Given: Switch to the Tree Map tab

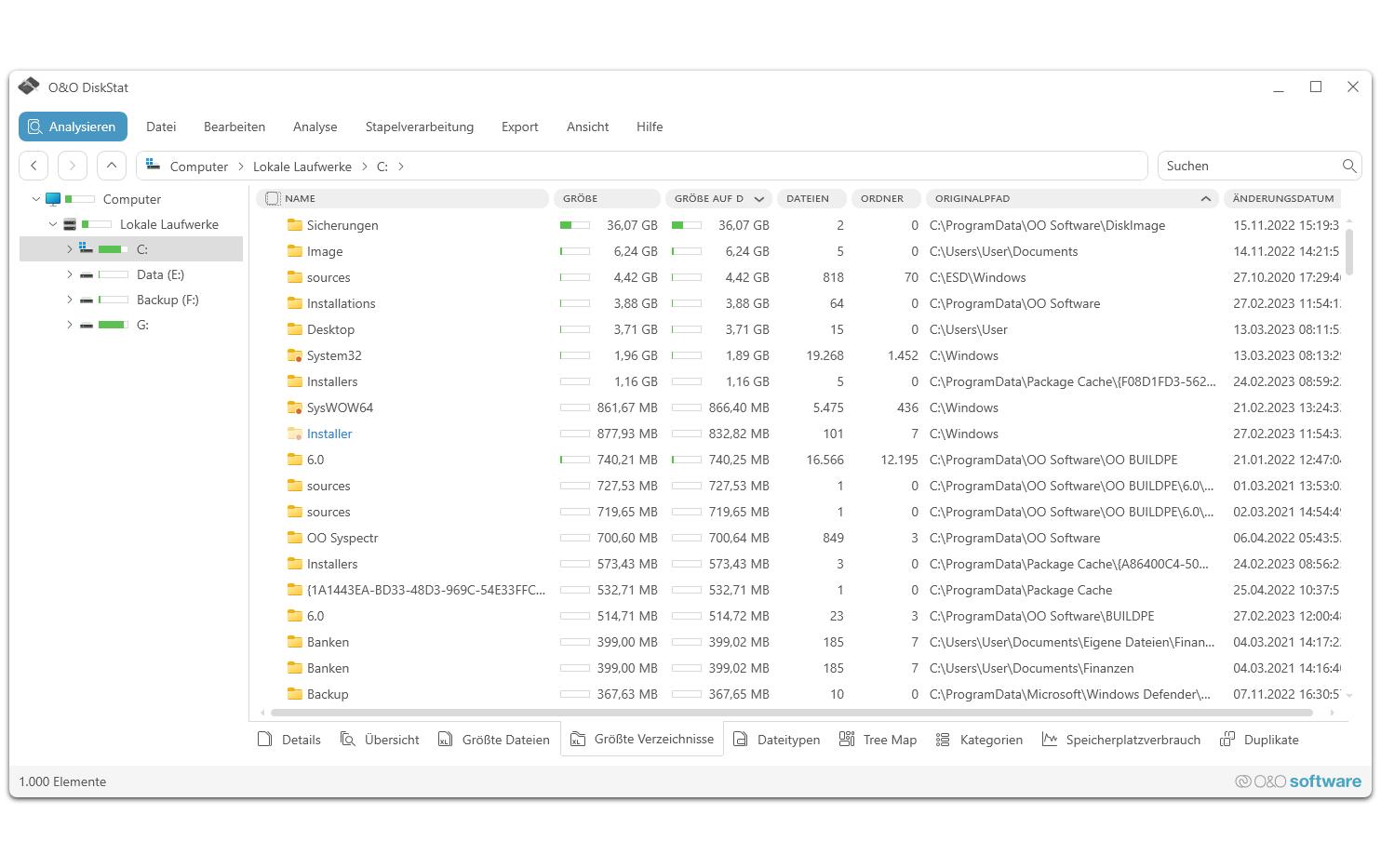Looking at the screenshot, I should point(878,740).
